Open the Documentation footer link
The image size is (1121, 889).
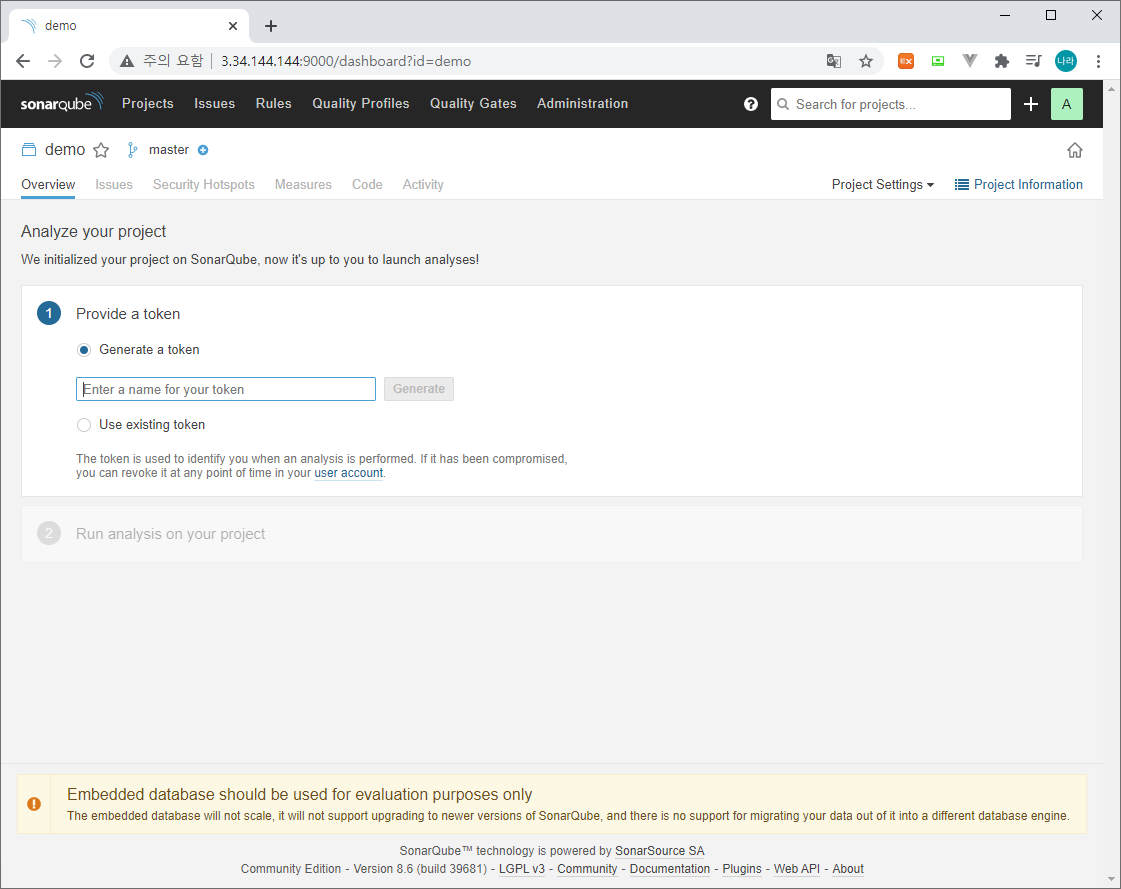670,869
